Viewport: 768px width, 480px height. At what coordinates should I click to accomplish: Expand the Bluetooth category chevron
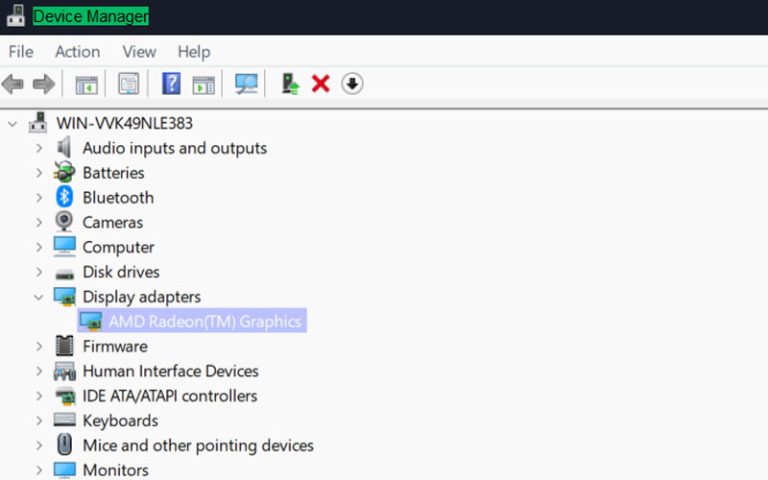[x=39, y=197]
